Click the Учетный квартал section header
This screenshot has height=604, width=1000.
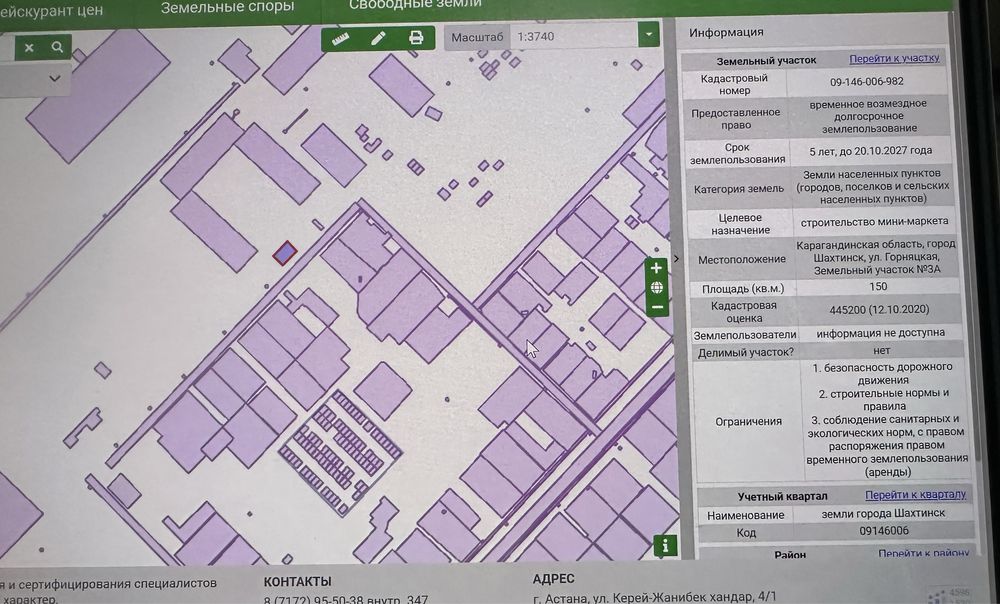(783, 496)
